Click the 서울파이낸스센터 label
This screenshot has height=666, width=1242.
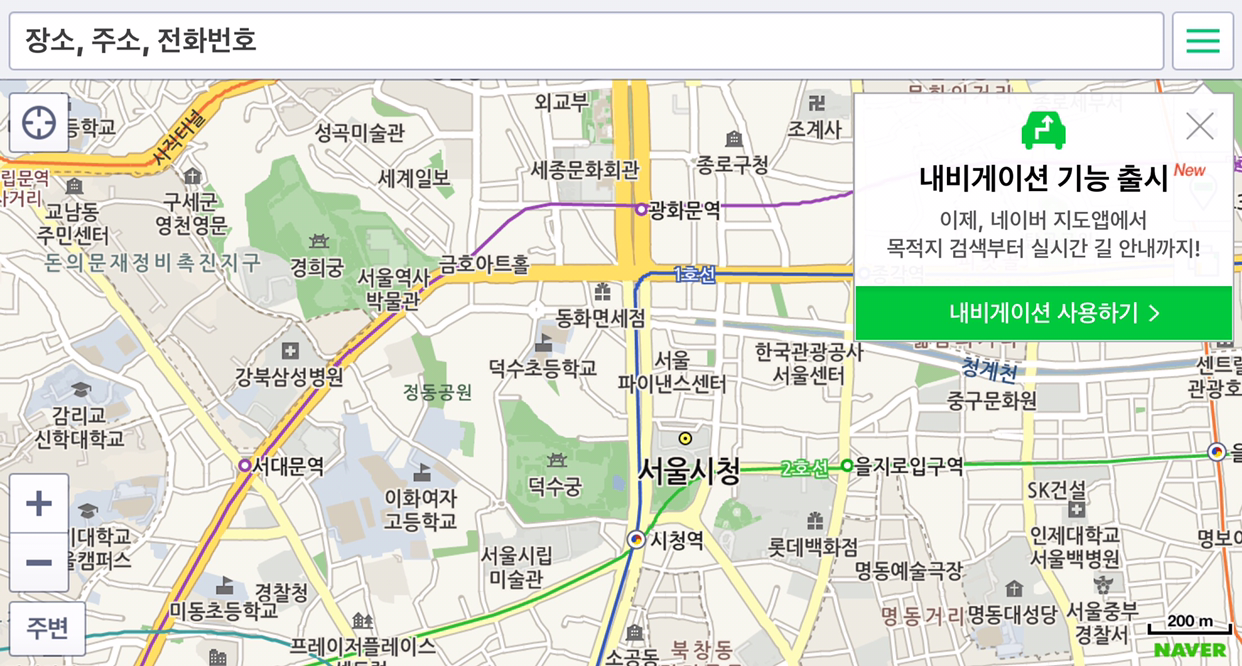672,371
